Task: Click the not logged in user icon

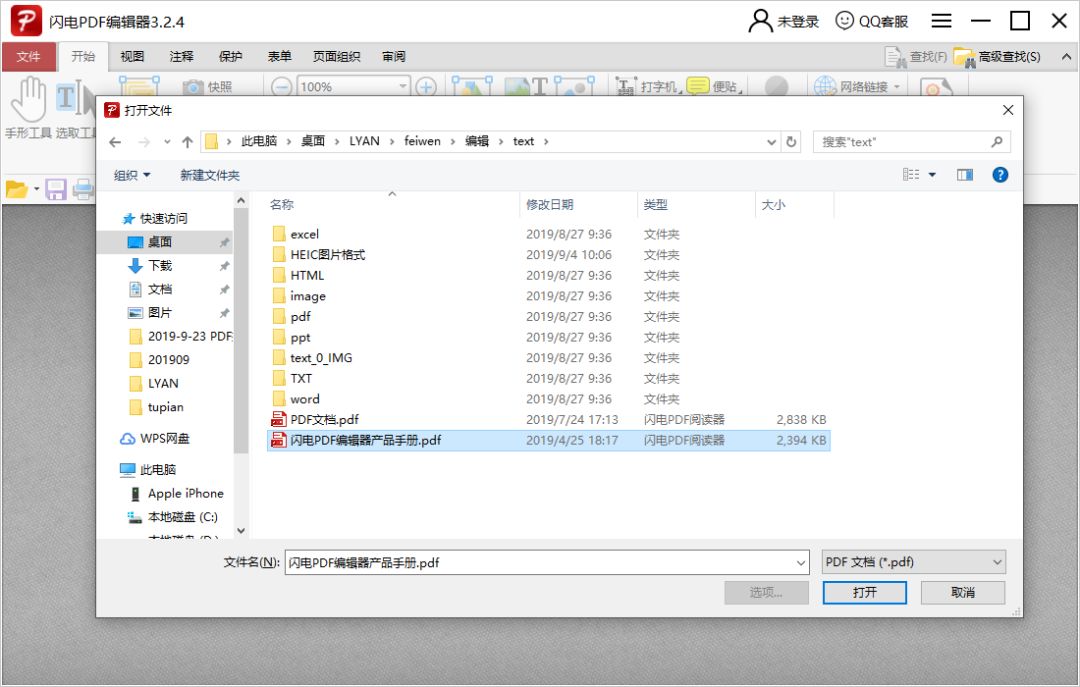Action: [760, 21]
